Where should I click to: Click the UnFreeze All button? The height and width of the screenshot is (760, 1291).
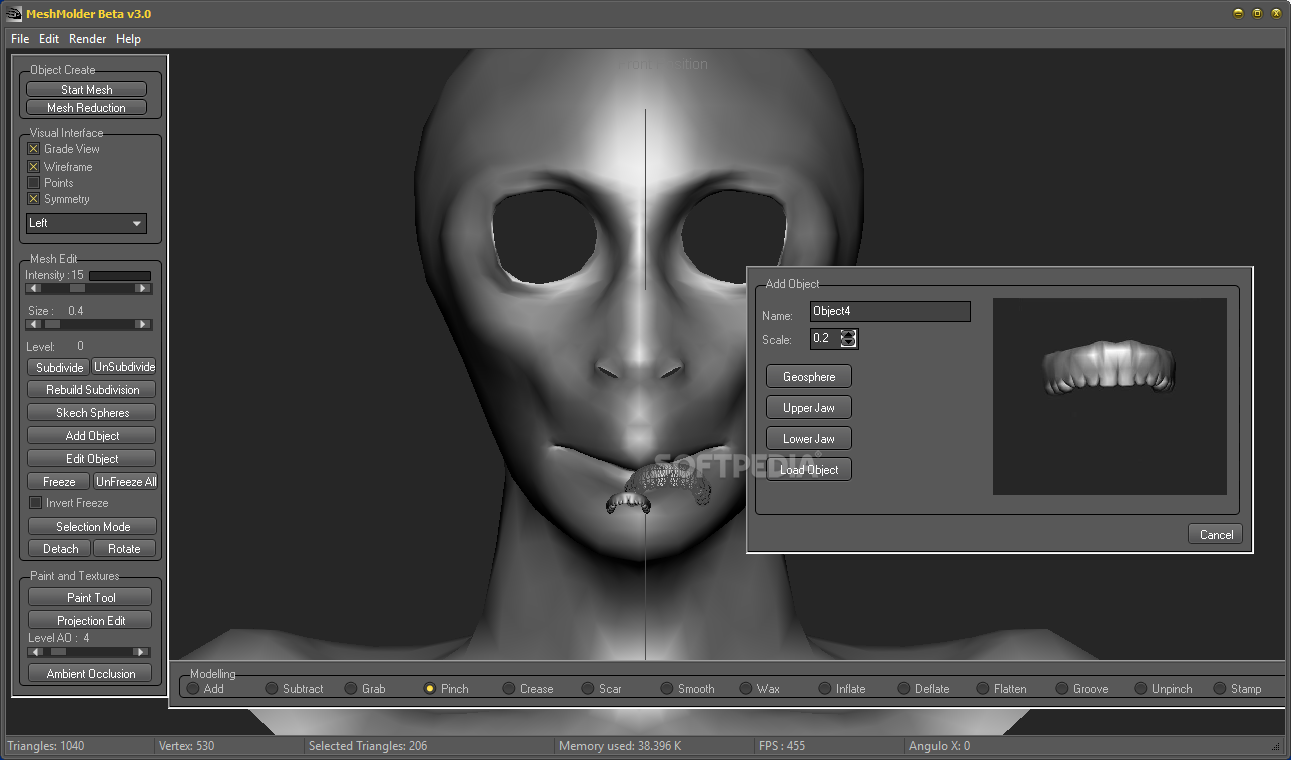coord(126,482)
